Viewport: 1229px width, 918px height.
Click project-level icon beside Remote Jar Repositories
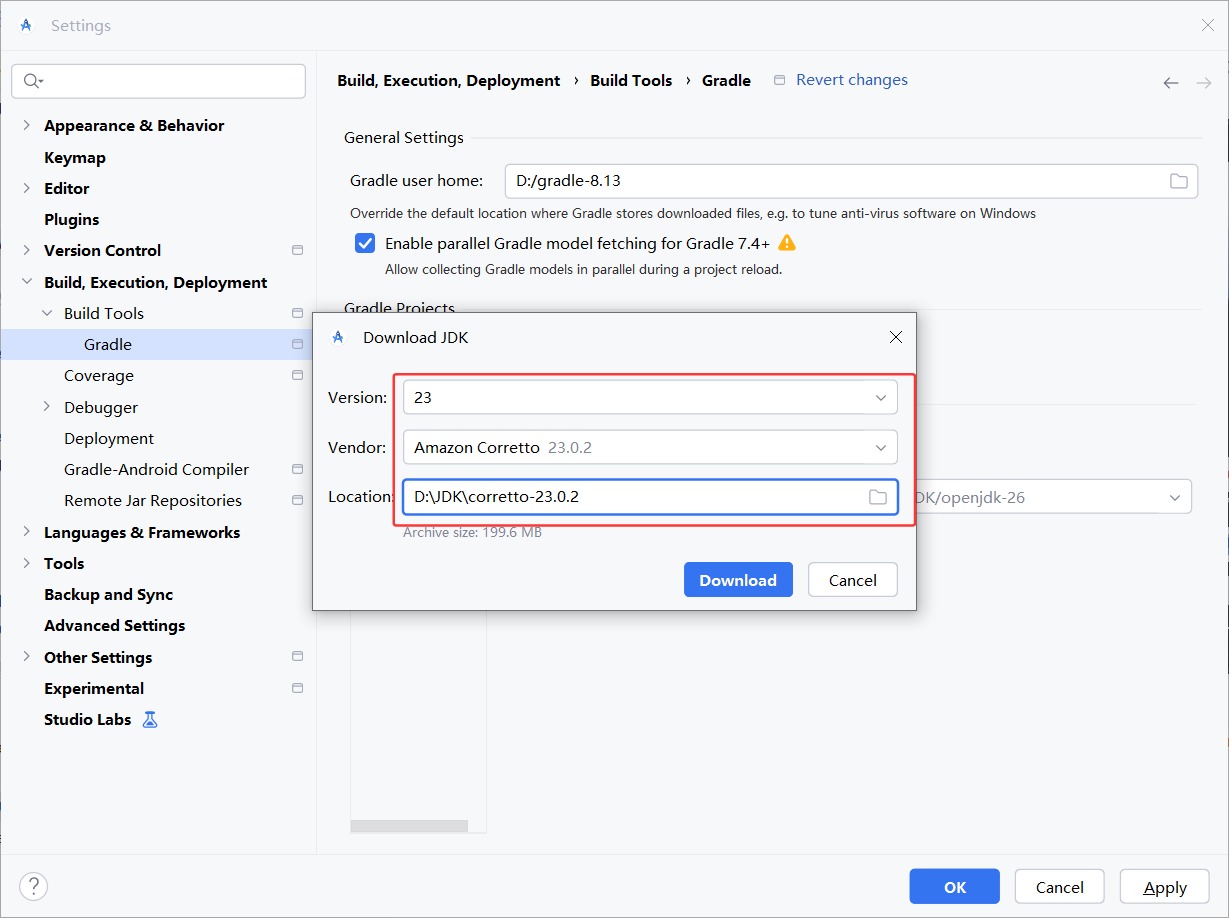(x=297, y=500)
